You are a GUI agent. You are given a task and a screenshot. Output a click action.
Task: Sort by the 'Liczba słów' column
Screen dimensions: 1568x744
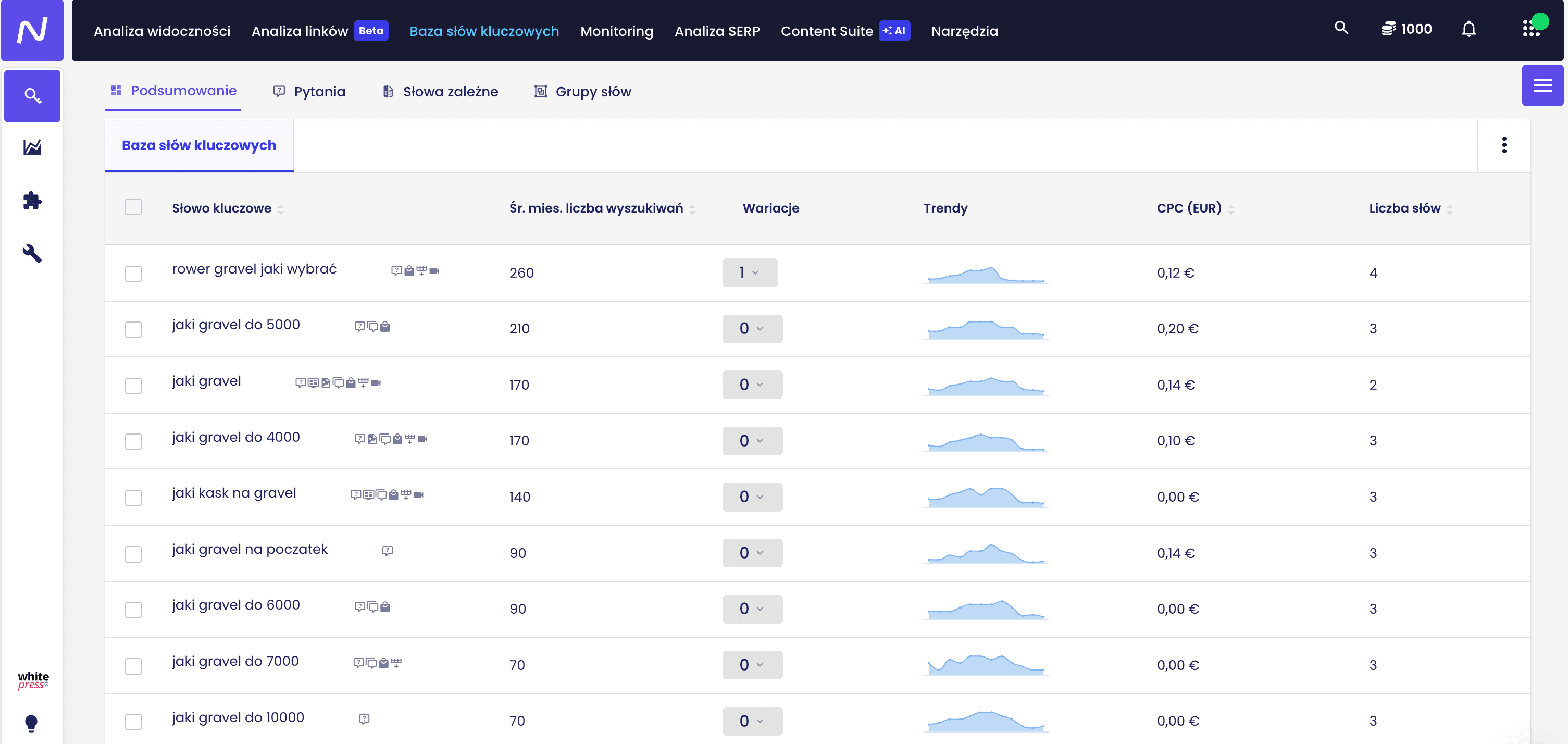[1411, 208]
